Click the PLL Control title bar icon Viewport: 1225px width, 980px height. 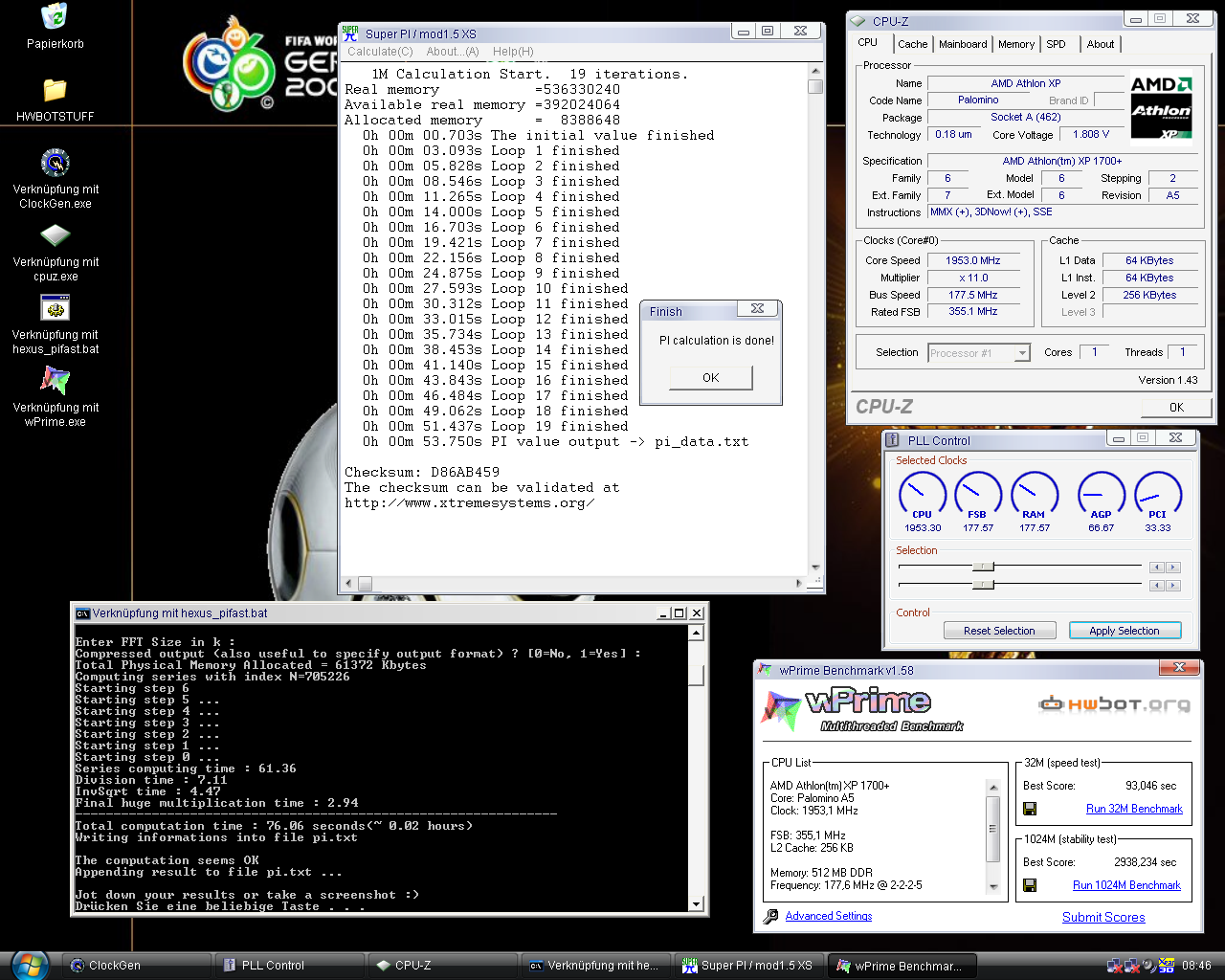(x=893, y=440)
